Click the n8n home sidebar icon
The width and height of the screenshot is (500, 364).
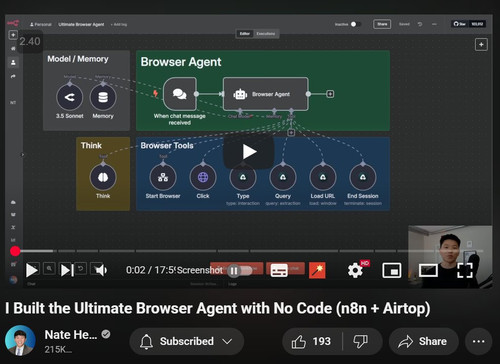13,49
